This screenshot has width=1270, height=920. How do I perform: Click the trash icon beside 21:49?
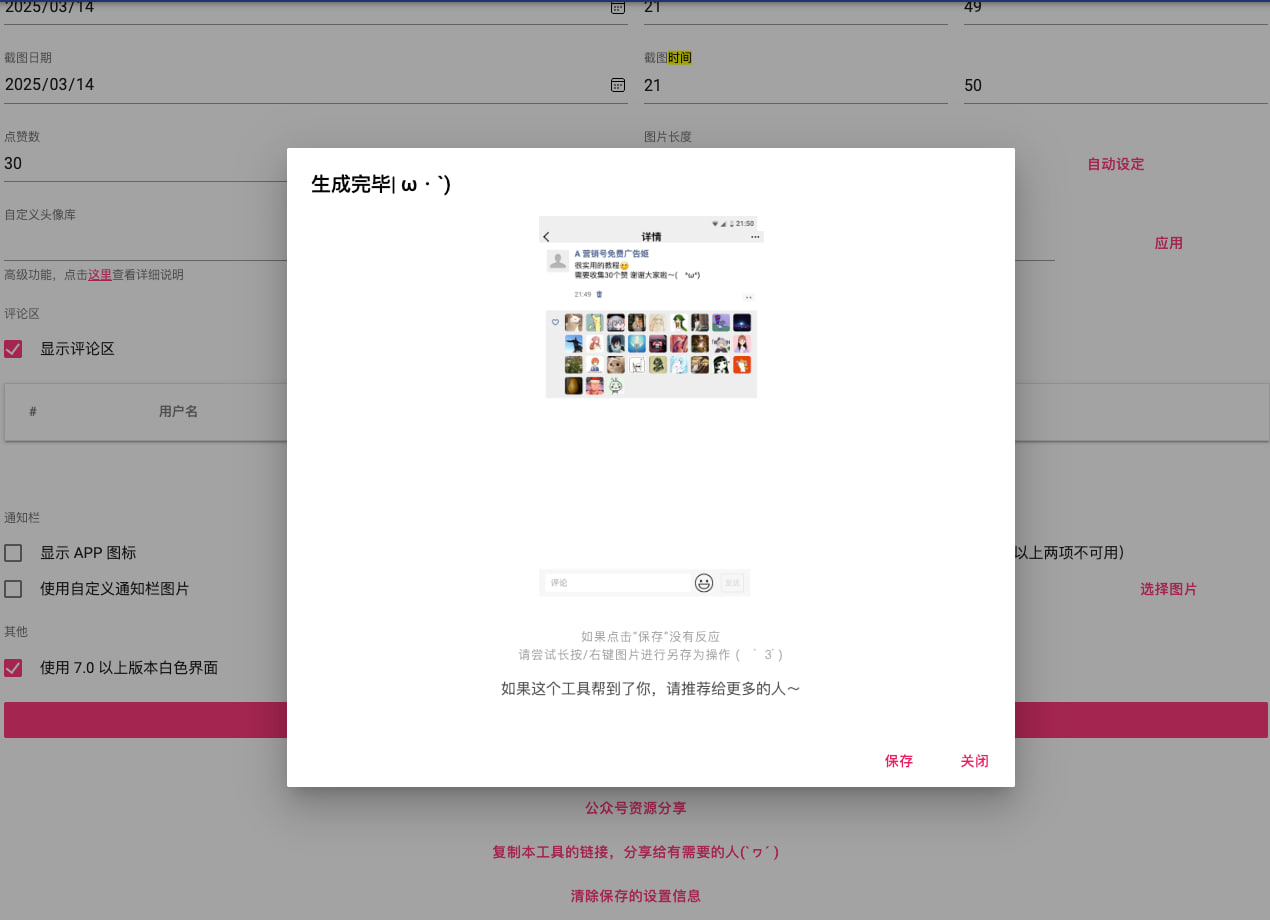[600, 295]
